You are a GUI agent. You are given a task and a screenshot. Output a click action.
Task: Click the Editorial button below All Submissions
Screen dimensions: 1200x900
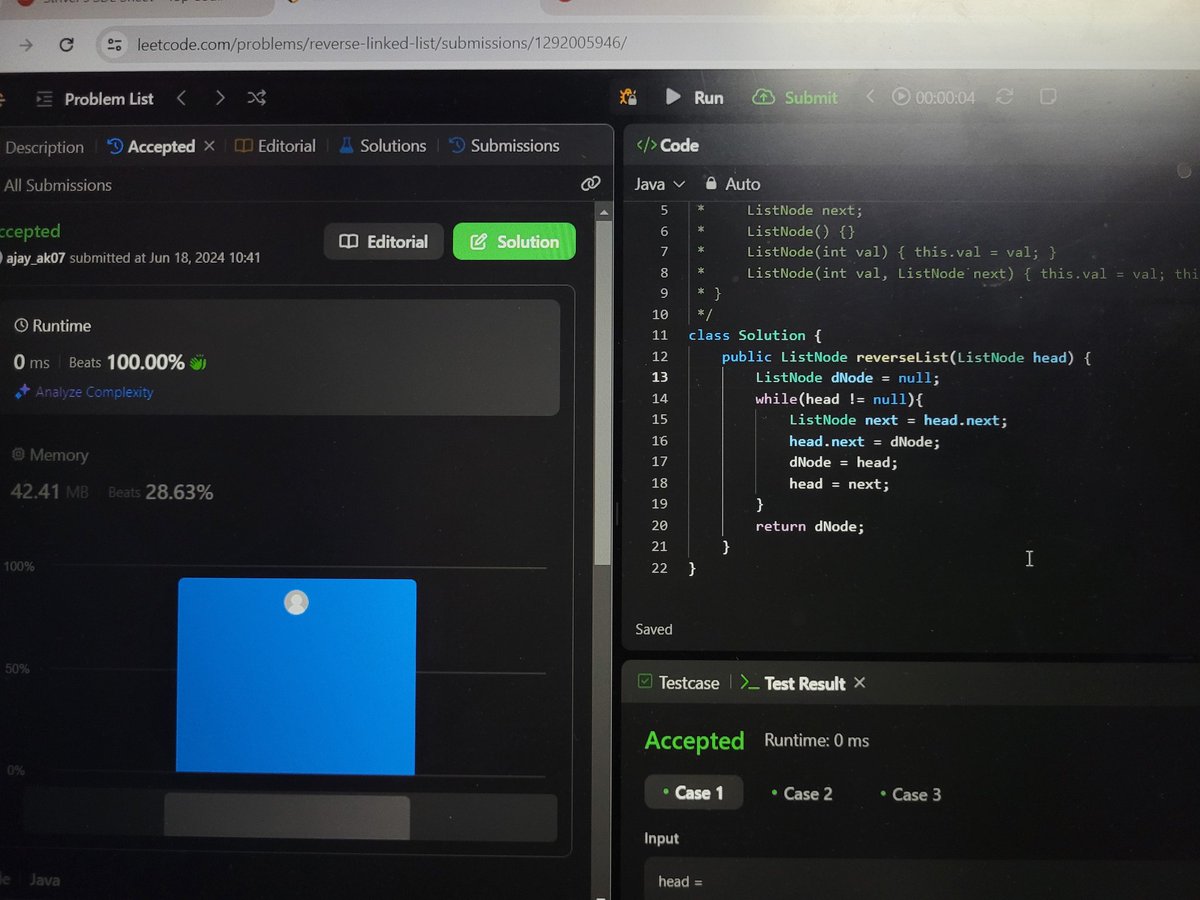383,242
